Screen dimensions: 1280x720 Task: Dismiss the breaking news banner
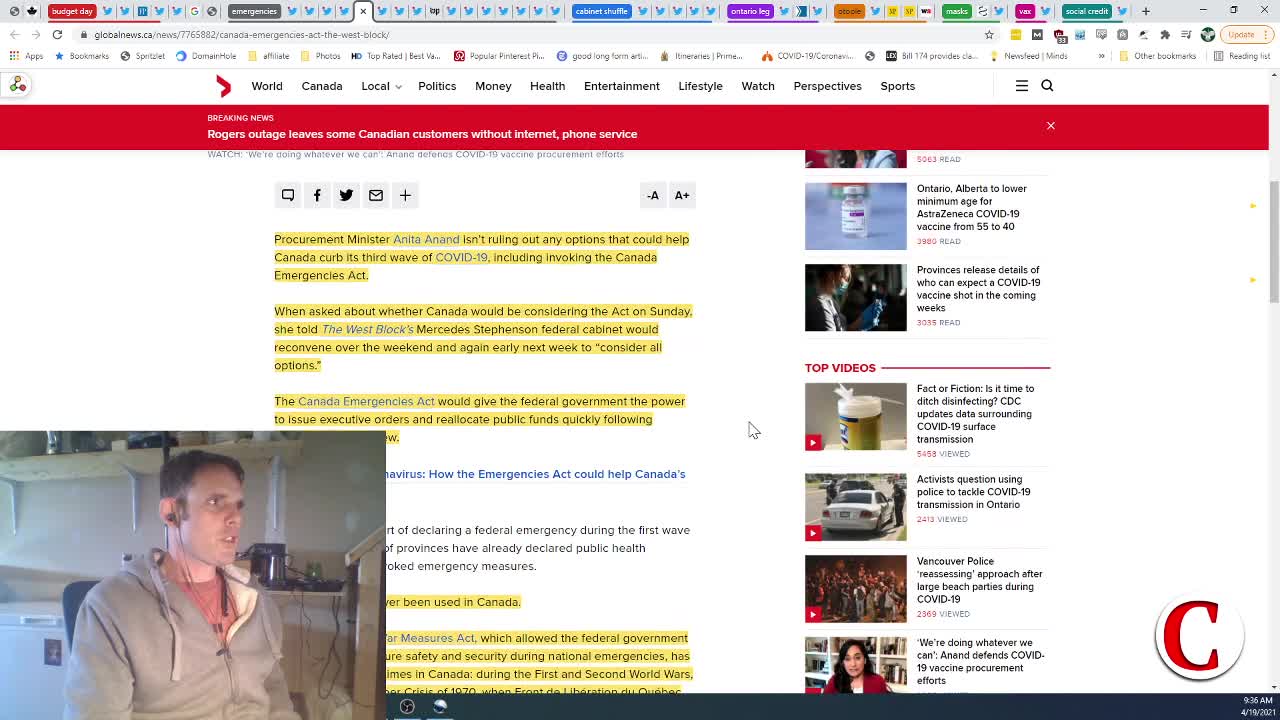(1051, 125)
